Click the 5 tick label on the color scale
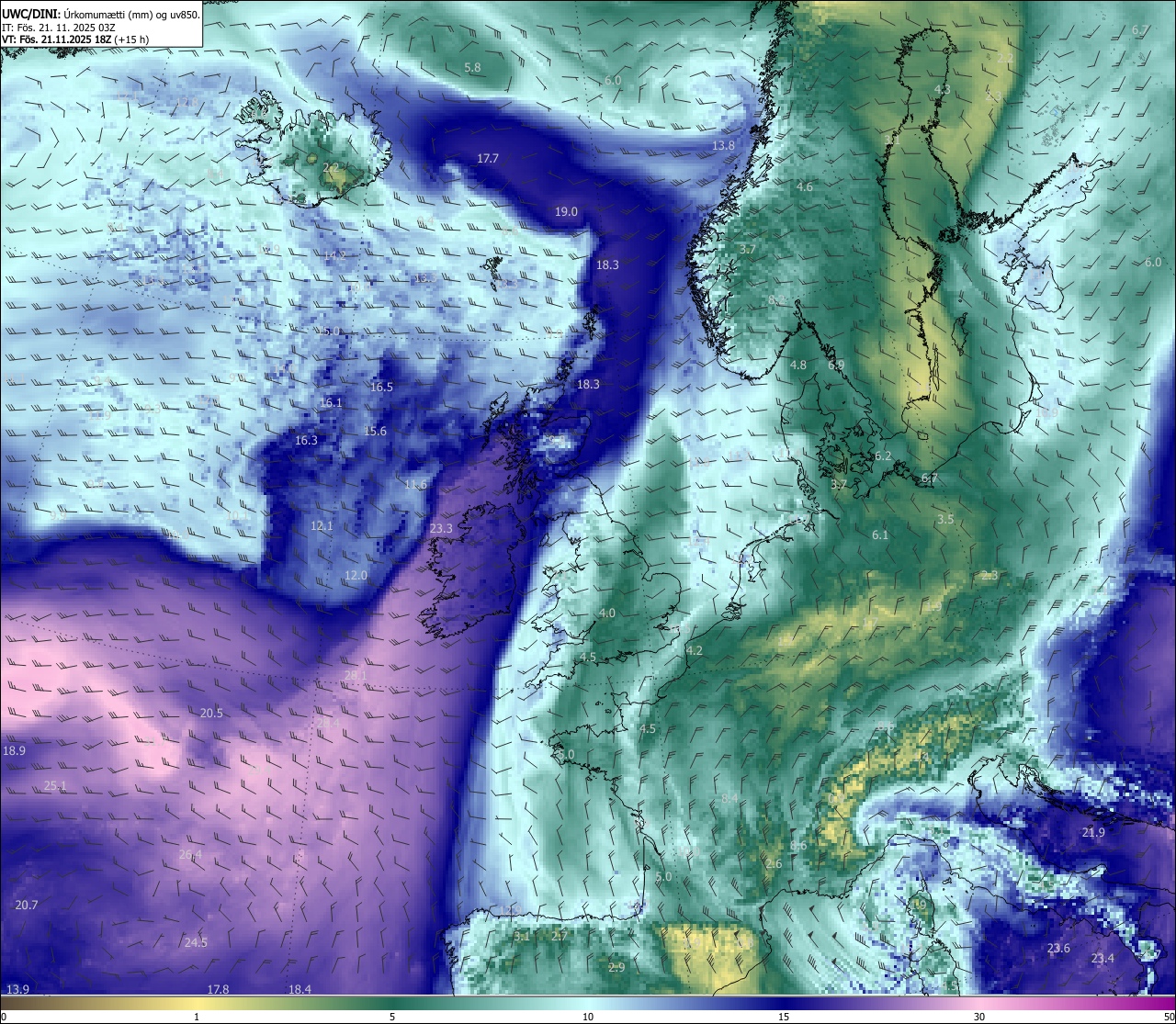This screenshot has width=1176, height=1024. (x=392, y=1017)
